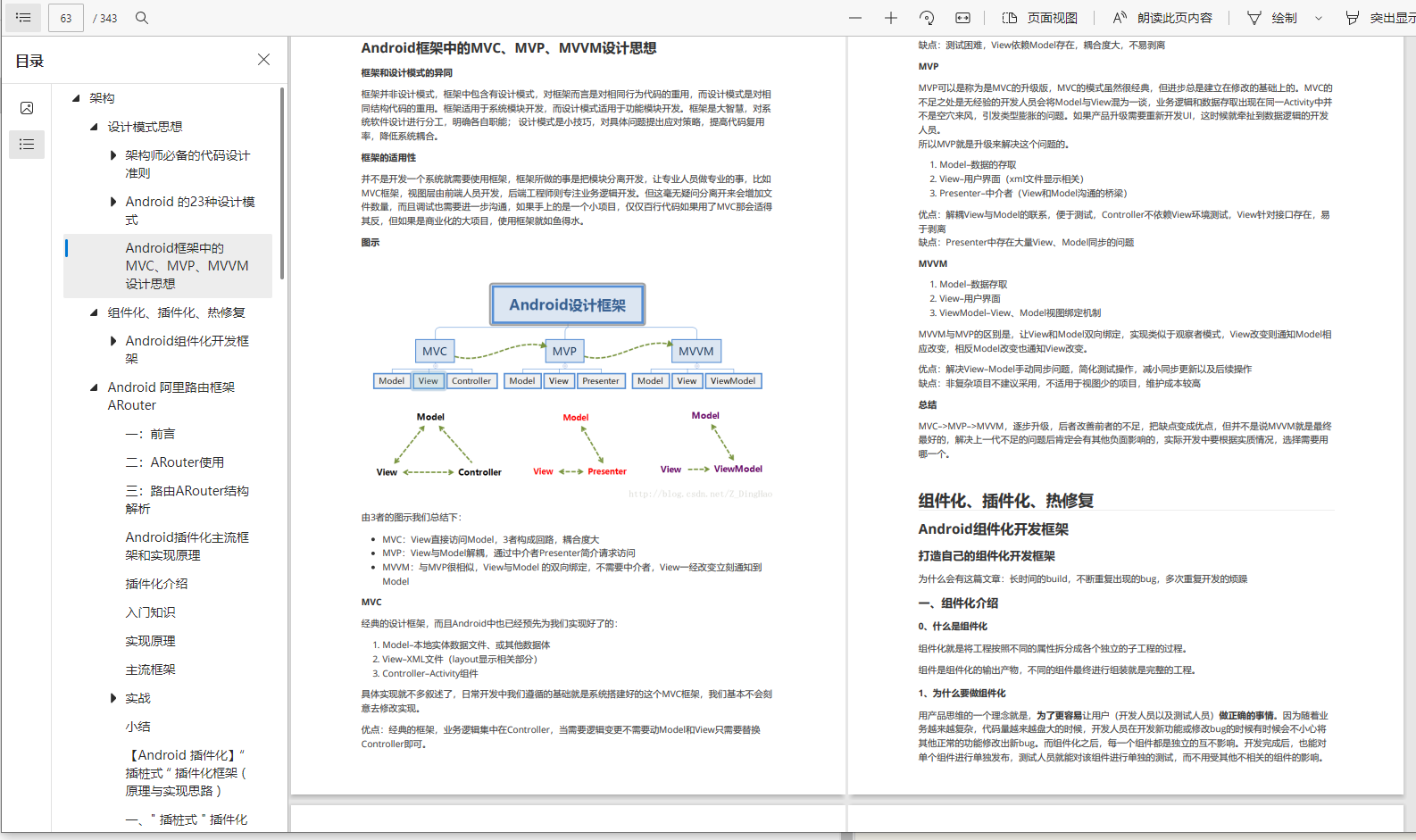Open Android 阿里路由框架 ARouter outline entry
This screenshot has height=840, width=1416.
[x=171, y=396]
